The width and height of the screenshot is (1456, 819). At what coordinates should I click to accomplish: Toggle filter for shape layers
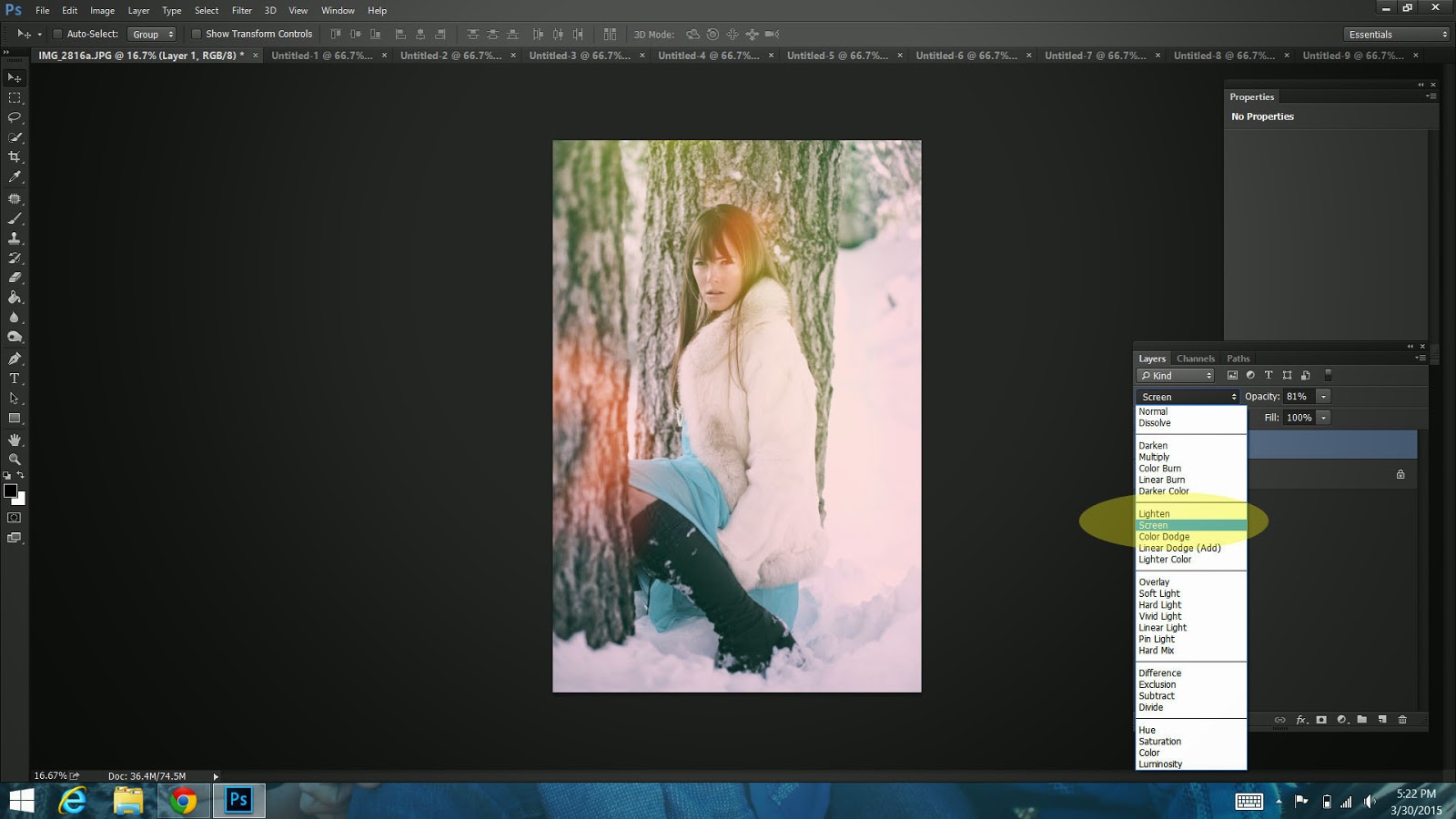[x=1287, y=375]
